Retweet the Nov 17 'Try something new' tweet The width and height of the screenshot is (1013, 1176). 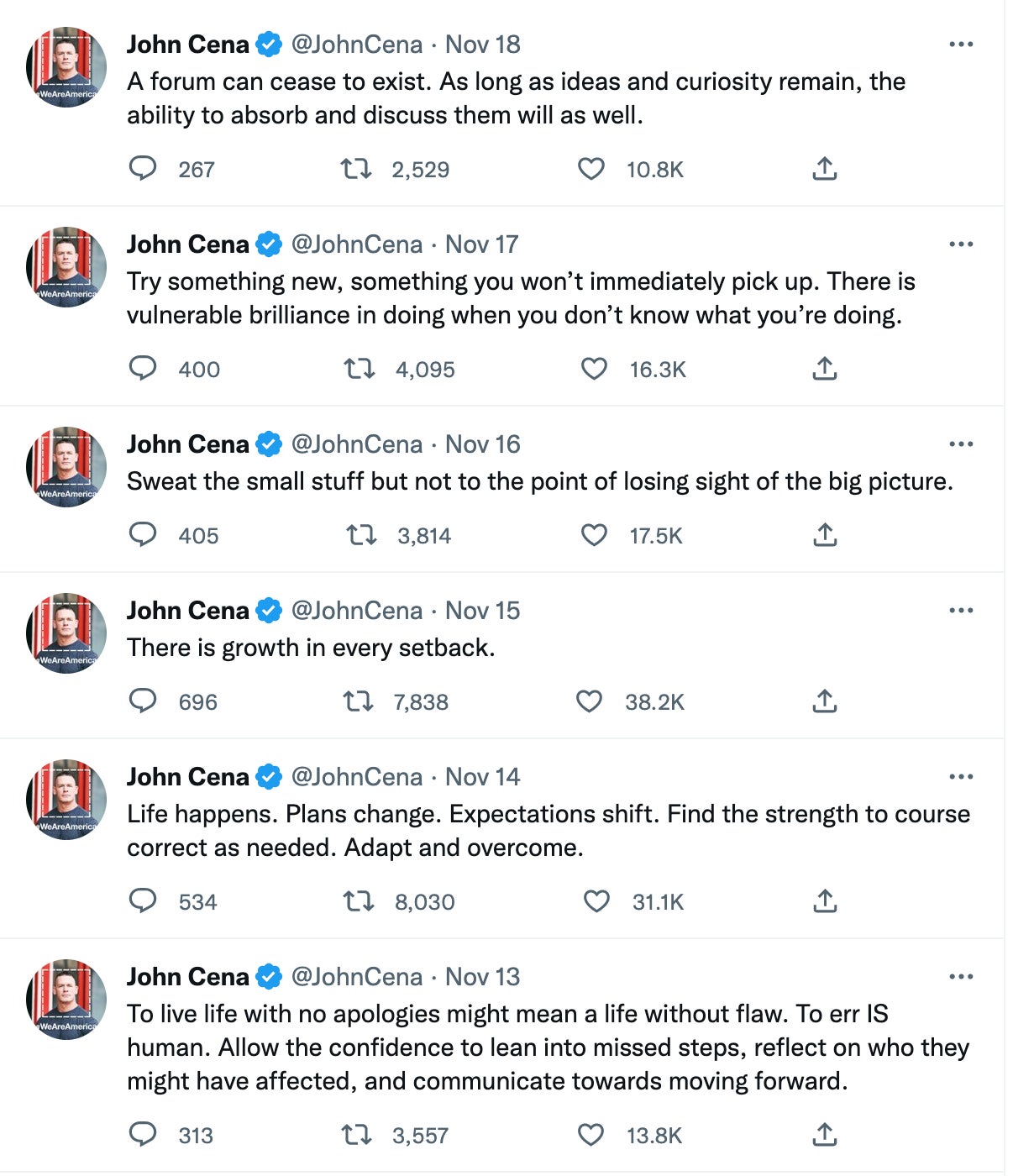click(360, 369)
